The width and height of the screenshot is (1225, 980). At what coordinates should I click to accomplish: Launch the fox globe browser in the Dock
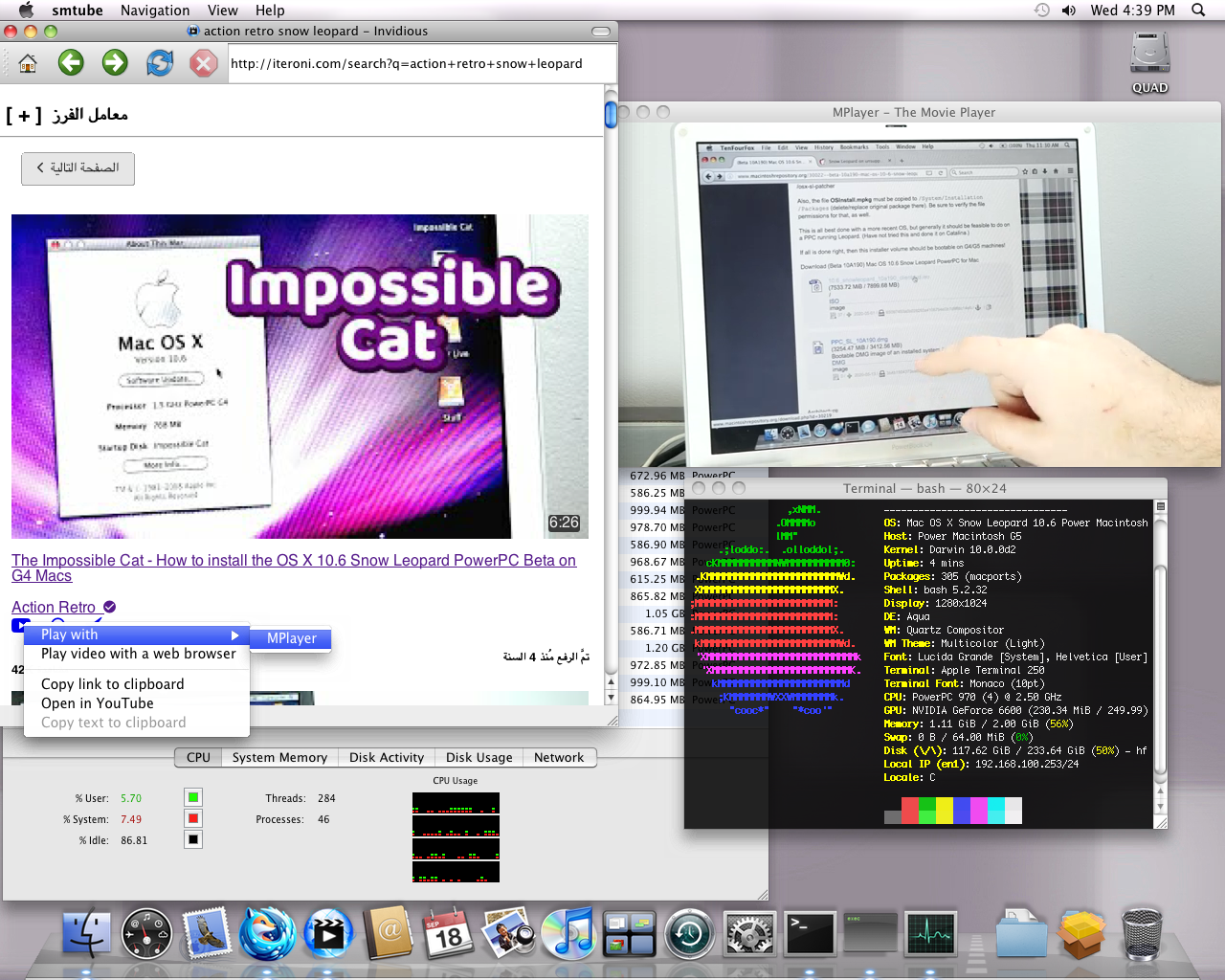267,933
